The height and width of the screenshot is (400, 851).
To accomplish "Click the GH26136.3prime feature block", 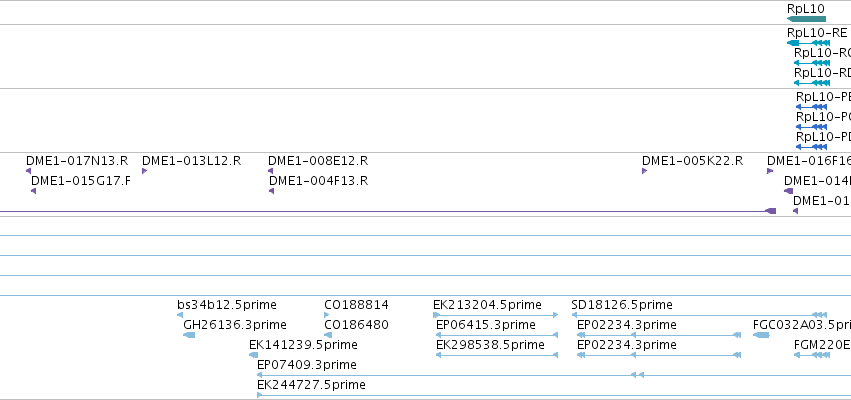I will (x=189, y=335).
